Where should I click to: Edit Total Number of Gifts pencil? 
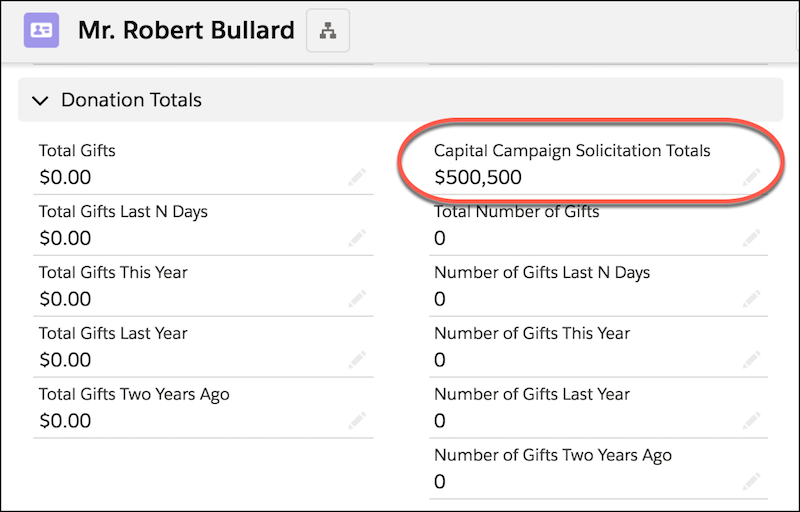coord(752,238)
